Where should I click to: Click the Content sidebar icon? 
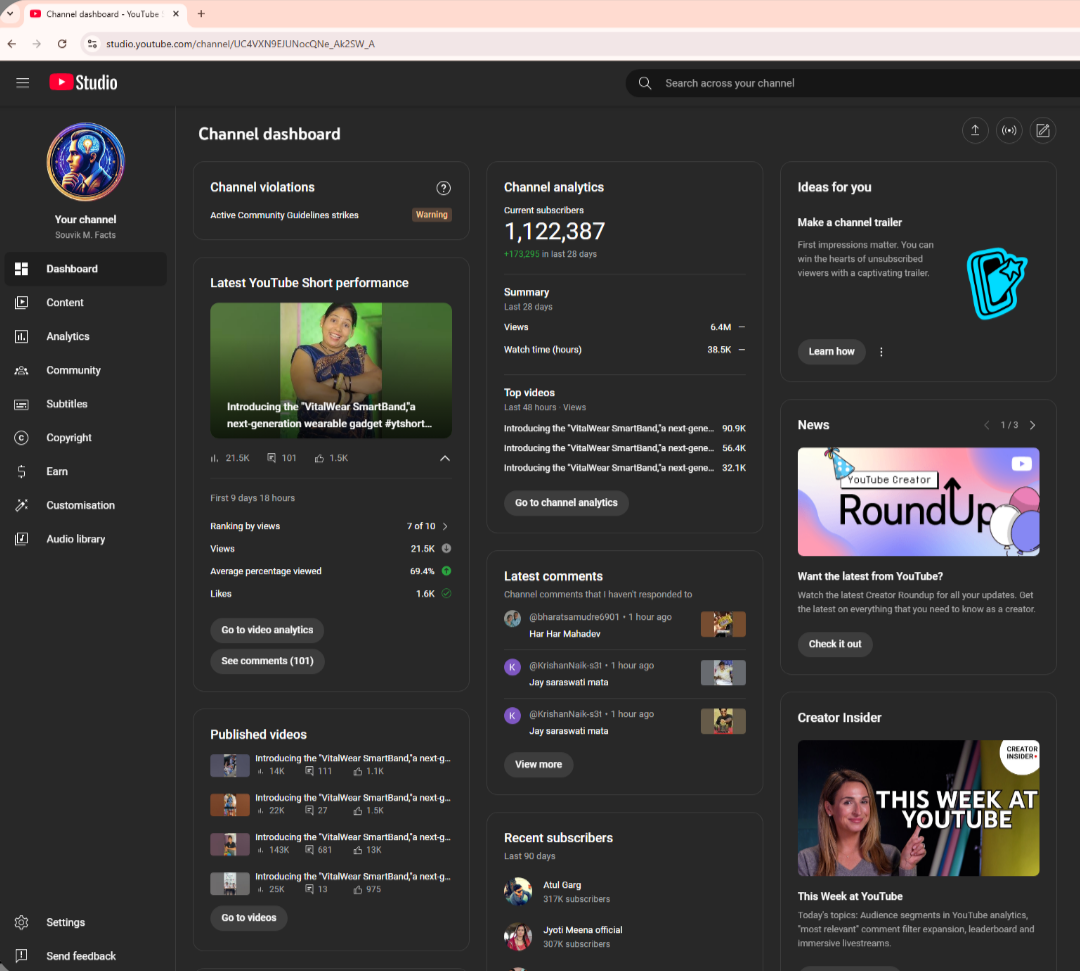21,302
